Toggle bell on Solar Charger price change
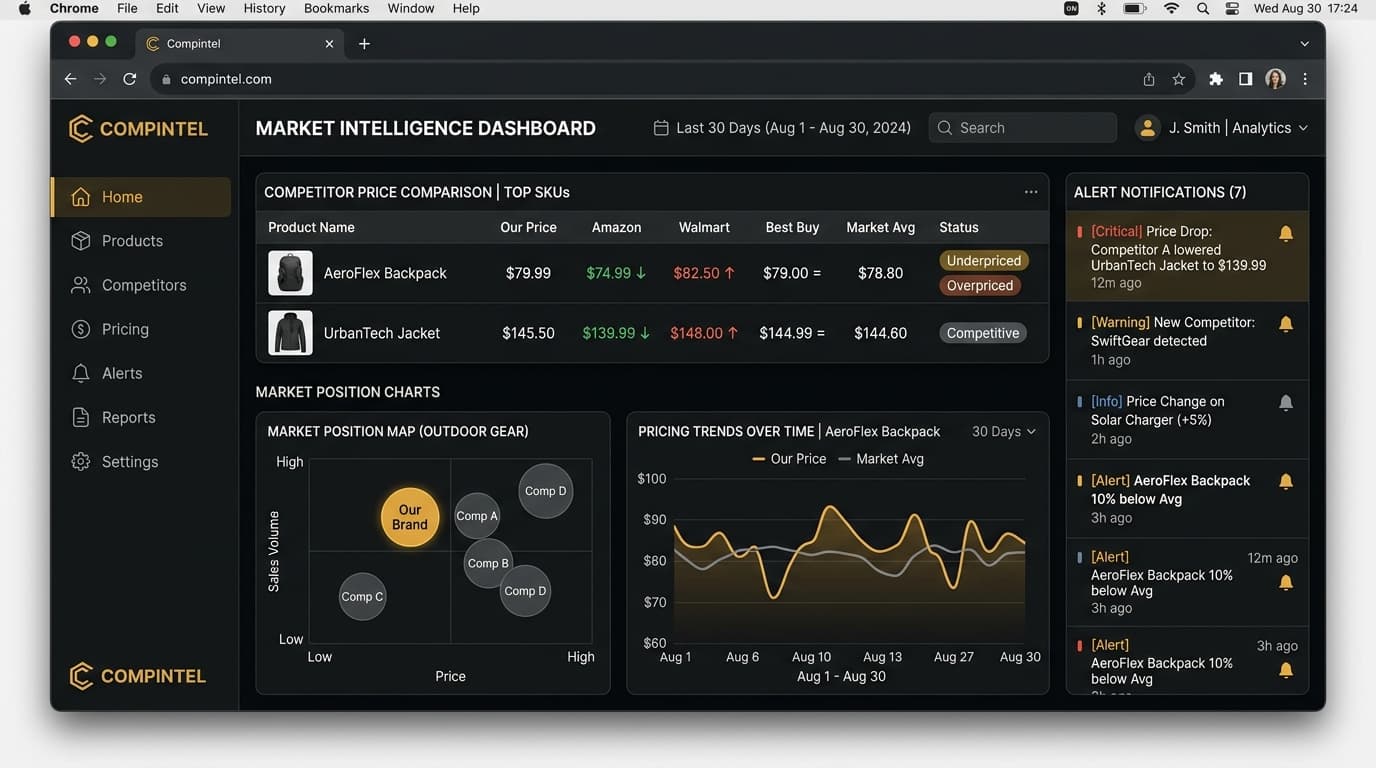 click(1286, 403)
